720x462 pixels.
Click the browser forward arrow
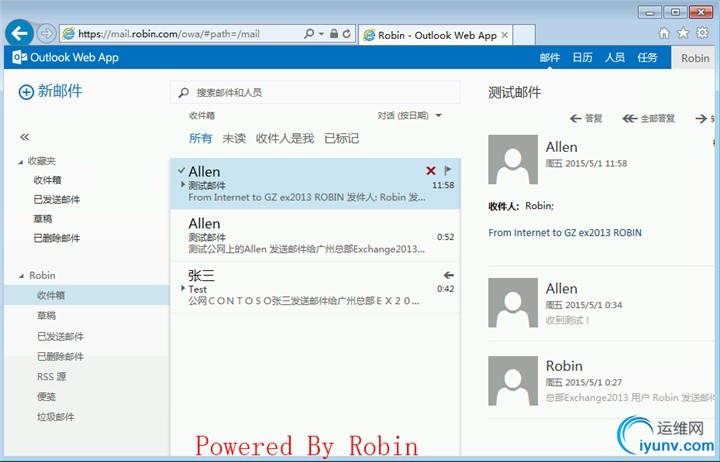point(46,34)
